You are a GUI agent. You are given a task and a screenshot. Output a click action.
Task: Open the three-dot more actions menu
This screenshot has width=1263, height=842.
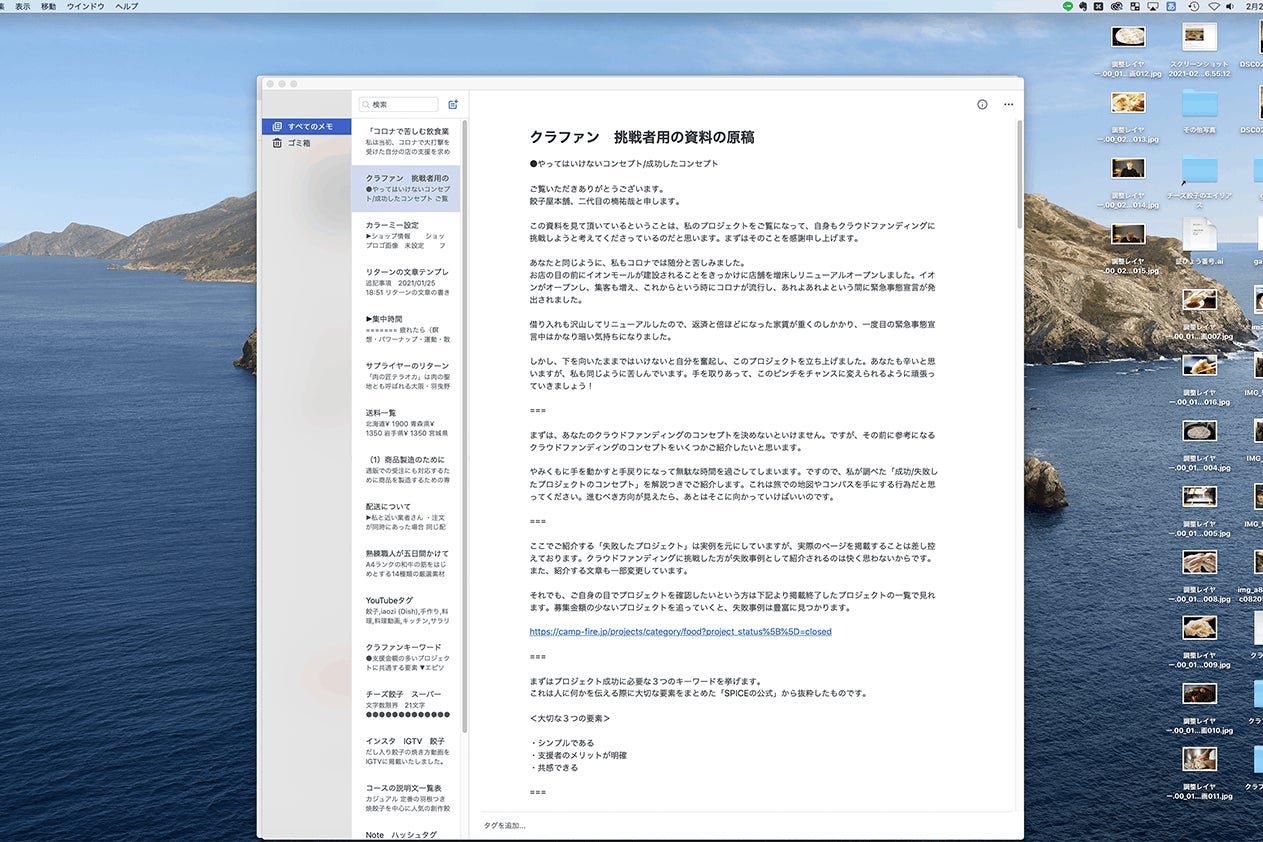click(x=1008, y=104)
